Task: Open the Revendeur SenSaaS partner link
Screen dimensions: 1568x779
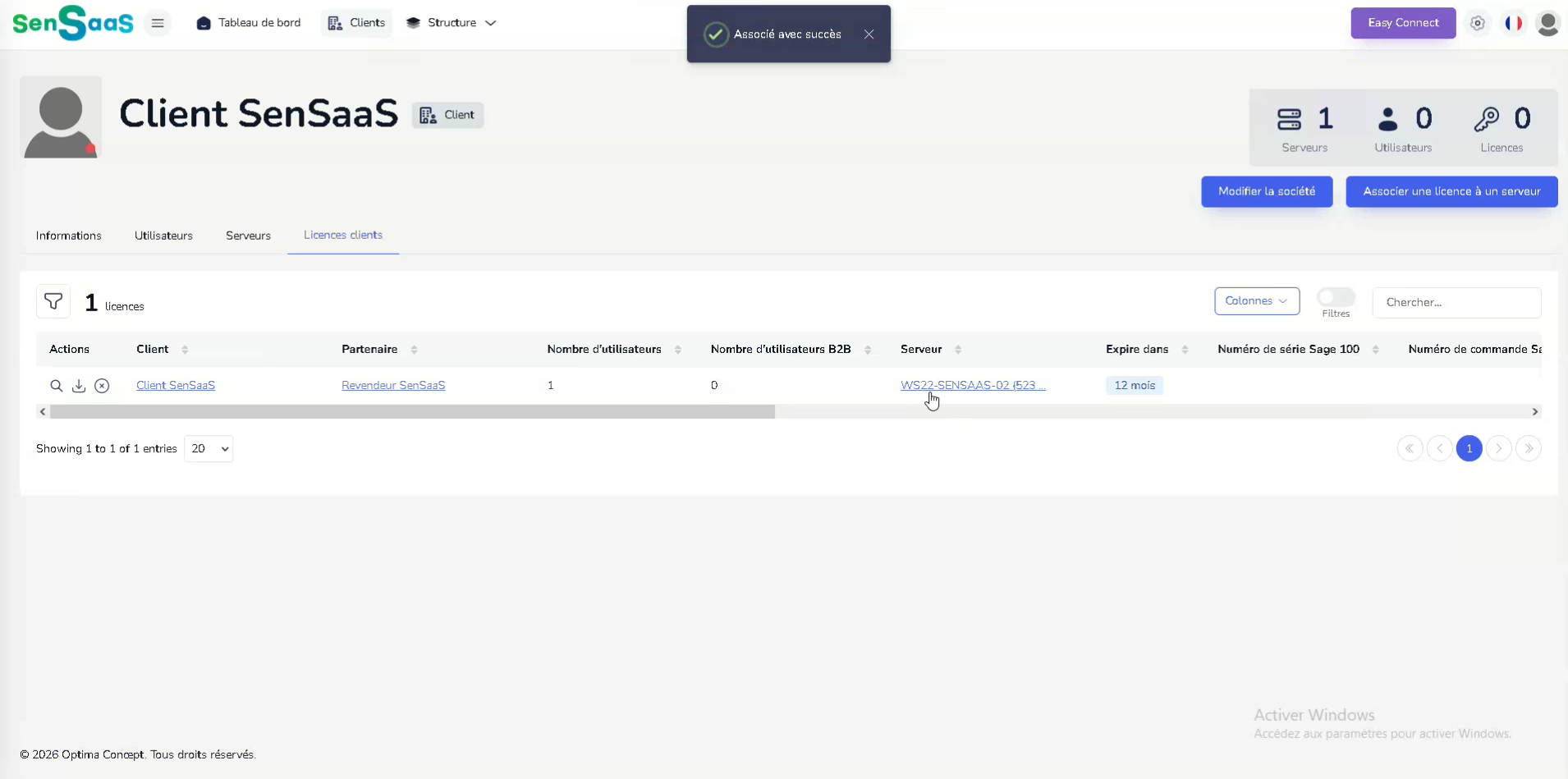Action: point(393,386)
